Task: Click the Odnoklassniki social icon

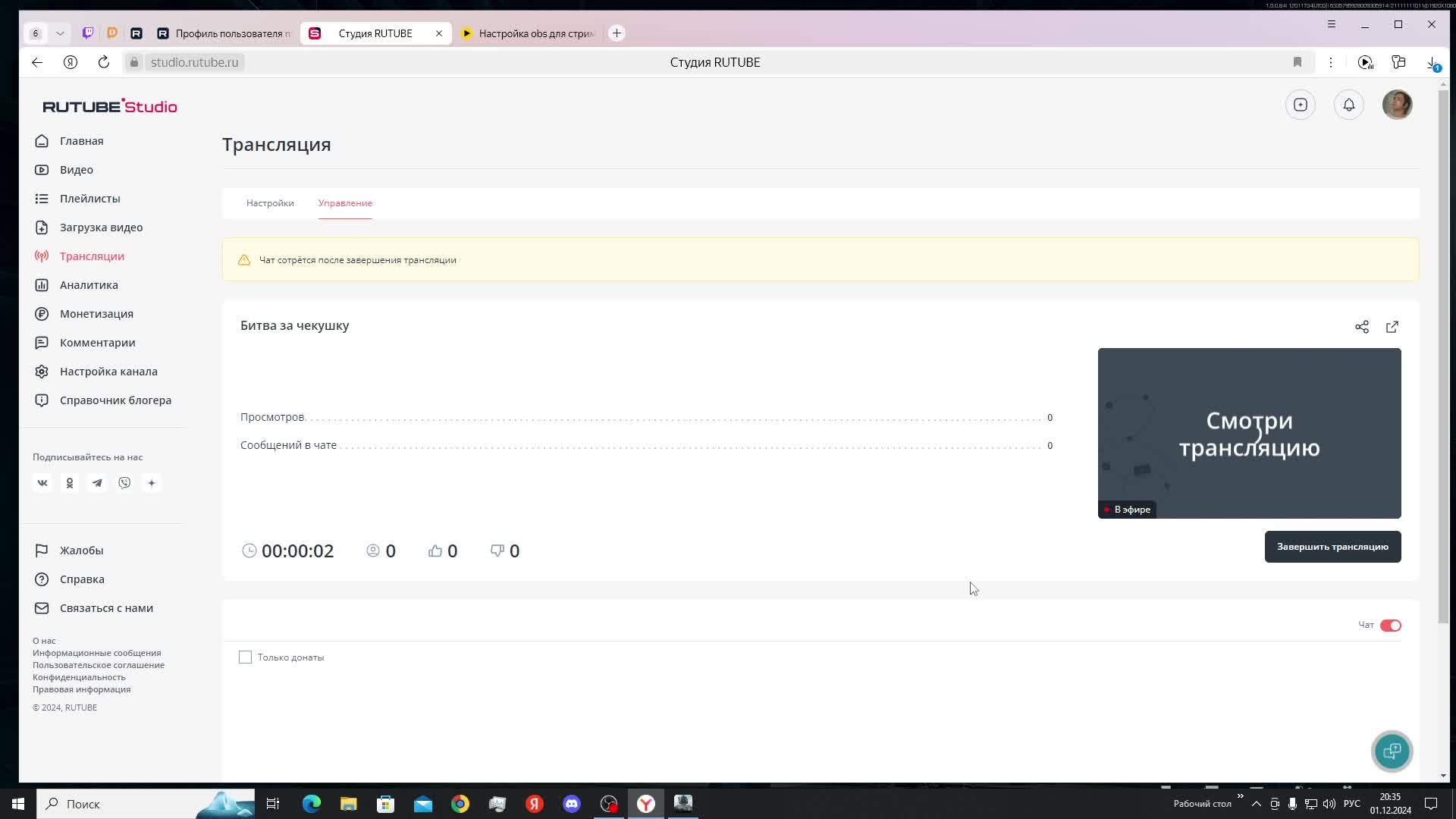Action: click(x=70, y=483)
